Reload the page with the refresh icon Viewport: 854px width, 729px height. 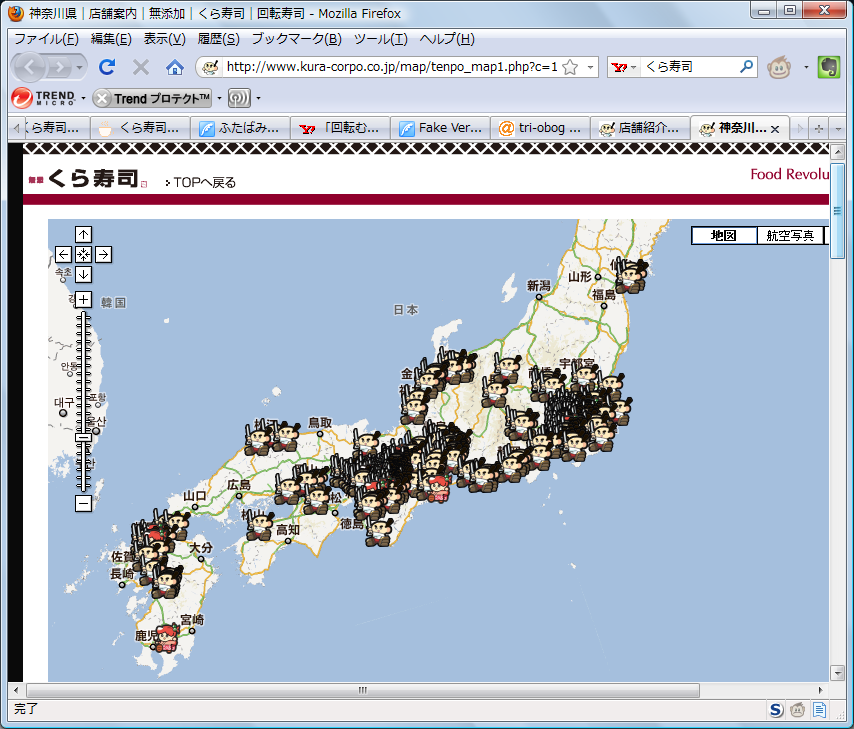[x=107, y=67]
